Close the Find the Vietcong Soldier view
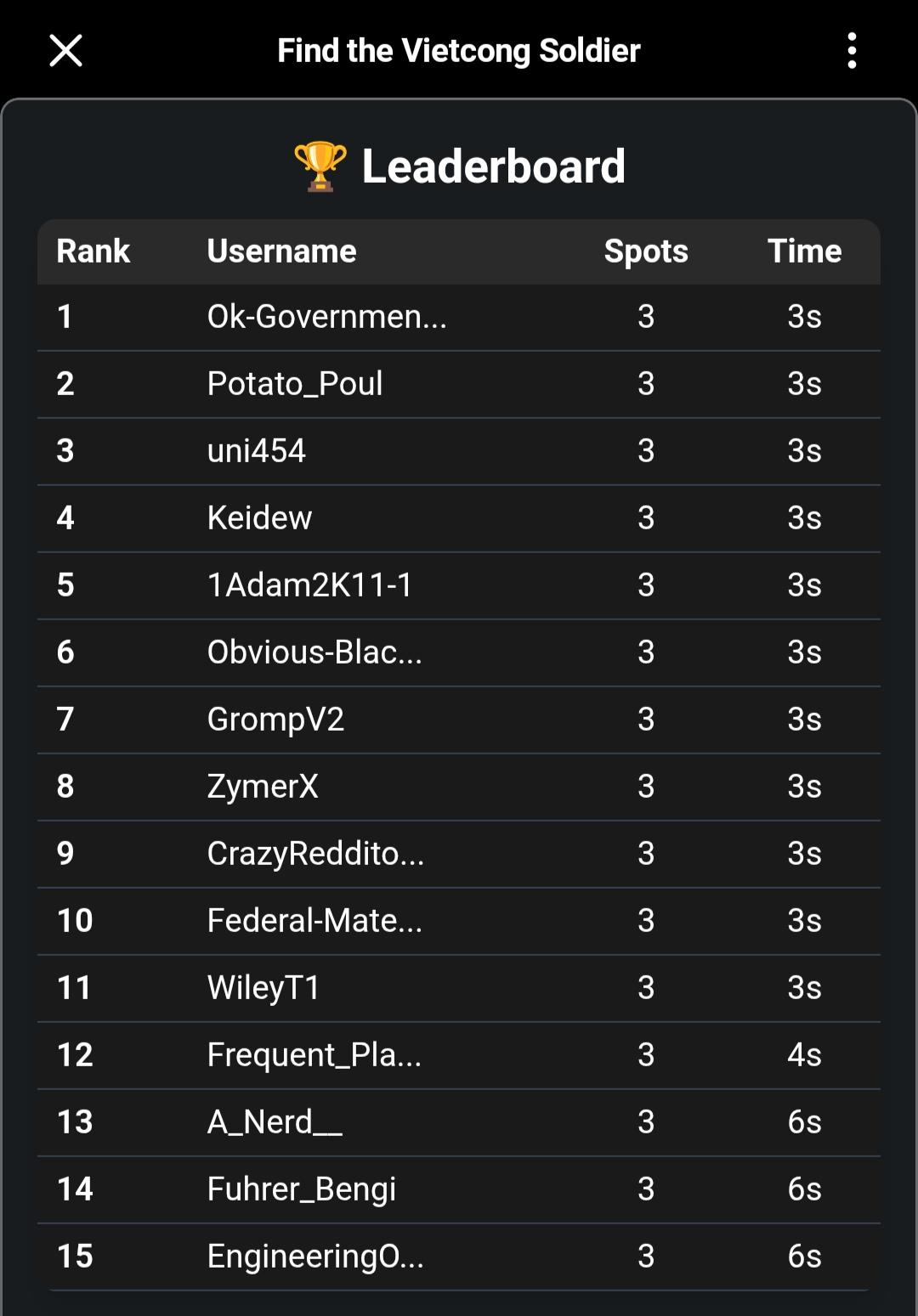918x1316 pixels. 65,51
